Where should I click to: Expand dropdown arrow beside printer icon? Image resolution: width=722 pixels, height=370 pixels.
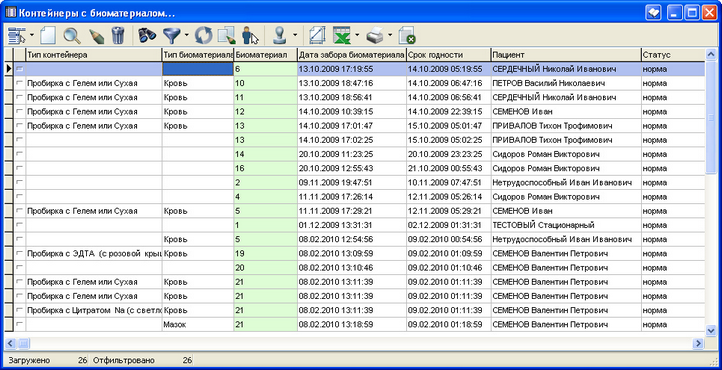390,35
